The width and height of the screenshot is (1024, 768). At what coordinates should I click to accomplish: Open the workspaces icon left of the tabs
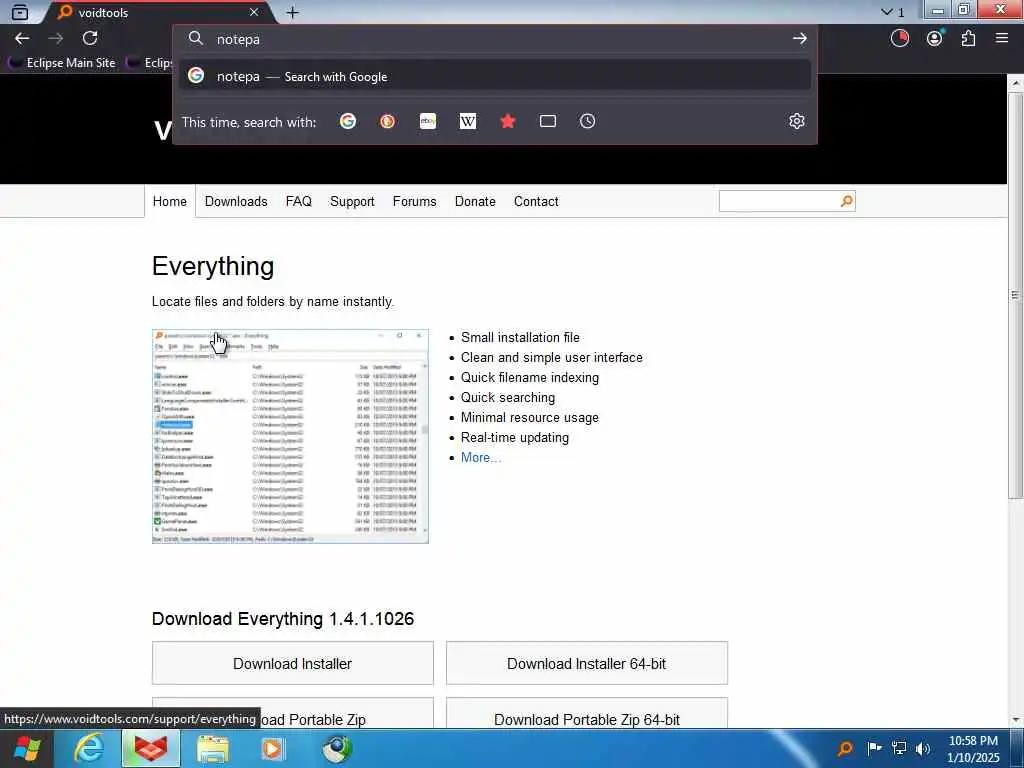click(x=20, y=12)
